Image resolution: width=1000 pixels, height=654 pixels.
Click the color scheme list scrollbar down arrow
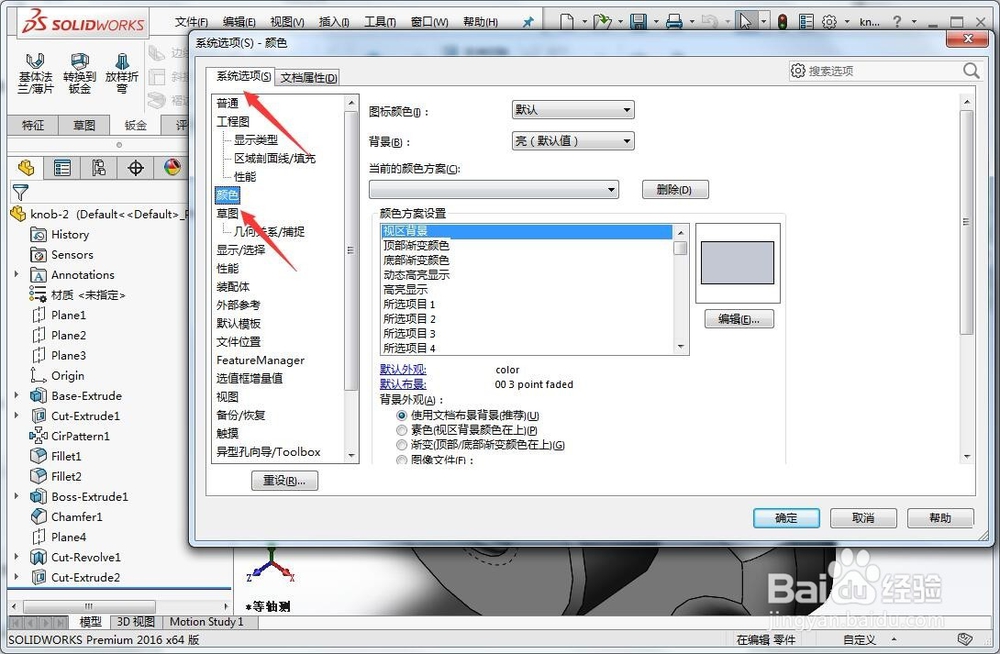click(680, 347)
